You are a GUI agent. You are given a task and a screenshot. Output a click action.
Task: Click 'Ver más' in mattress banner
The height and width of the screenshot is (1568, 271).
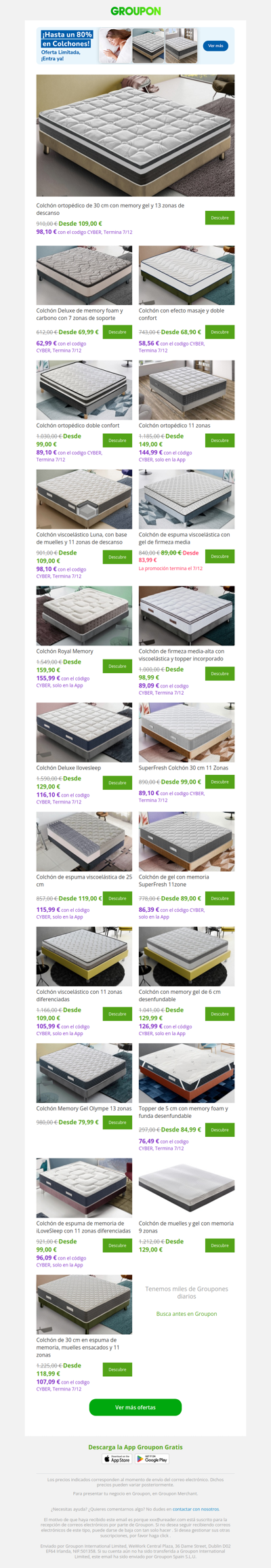[x=215, y=45]
